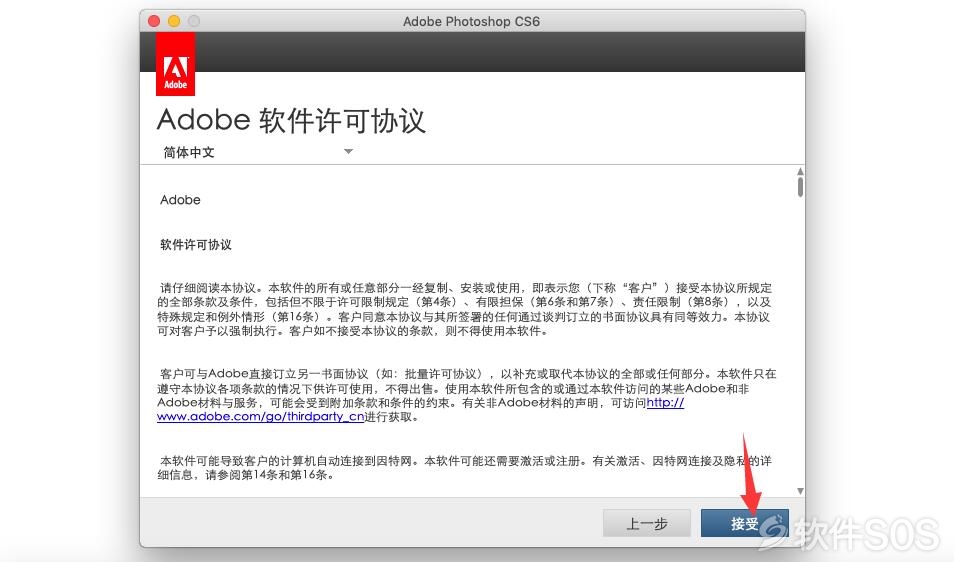Click the scrollbar up arrow
954x562 pixels.
pyautogui.click(x=800, y=172)
